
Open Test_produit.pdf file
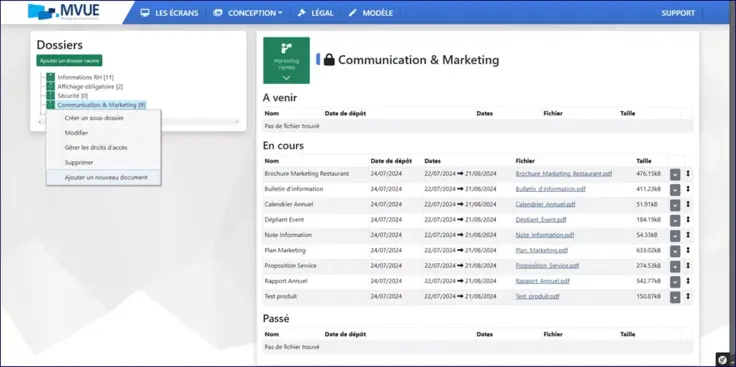[x=537, y=297]
